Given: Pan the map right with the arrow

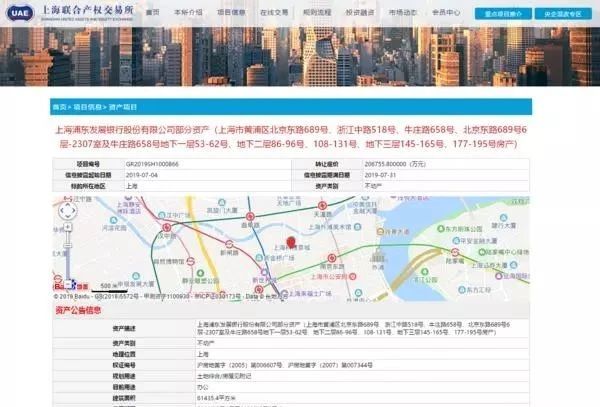Looking at the screenshot, I should coord(73,211).
